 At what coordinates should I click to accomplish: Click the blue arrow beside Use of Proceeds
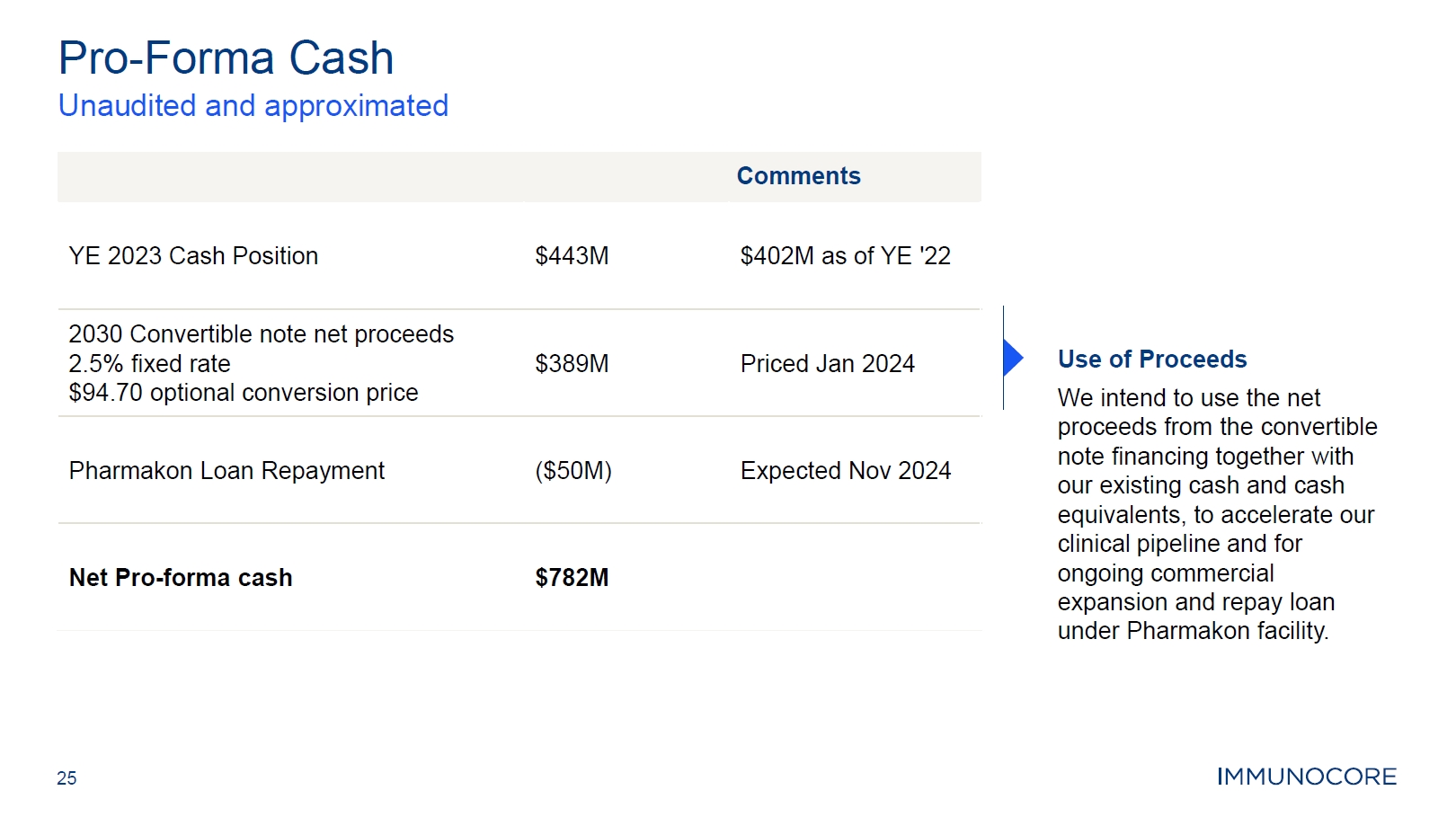(x=1013, y=358)
